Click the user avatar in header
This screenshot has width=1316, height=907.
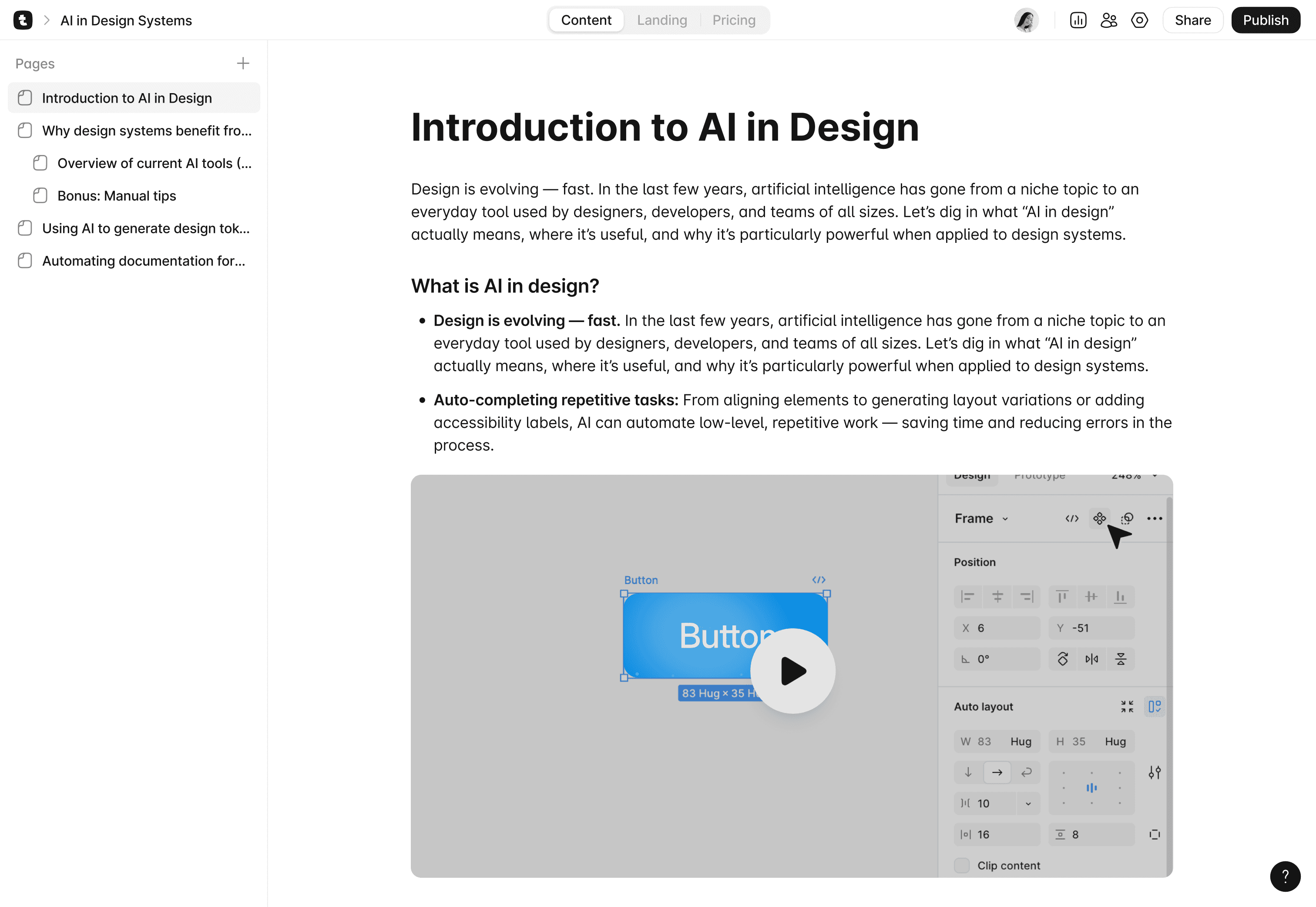coord(1026,20)
